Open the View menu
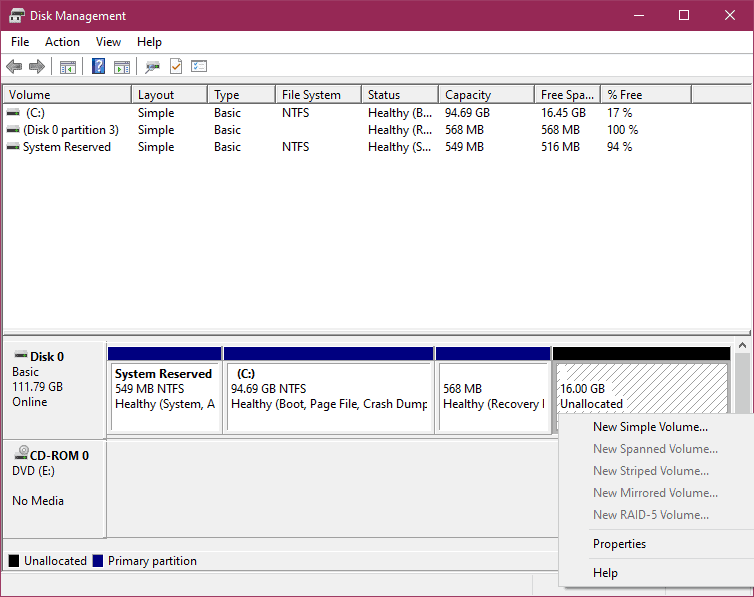 pos(108,42)
